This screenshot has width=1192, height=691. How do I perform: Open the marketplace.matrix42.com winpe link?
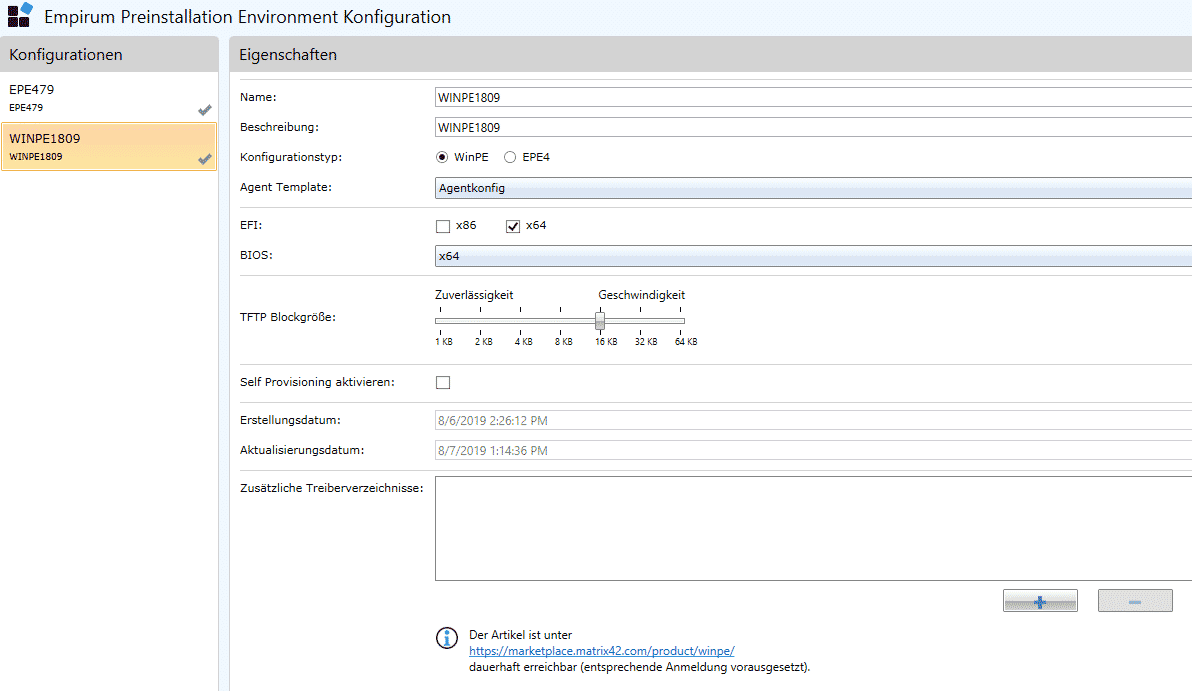click(x=601, y=651)
